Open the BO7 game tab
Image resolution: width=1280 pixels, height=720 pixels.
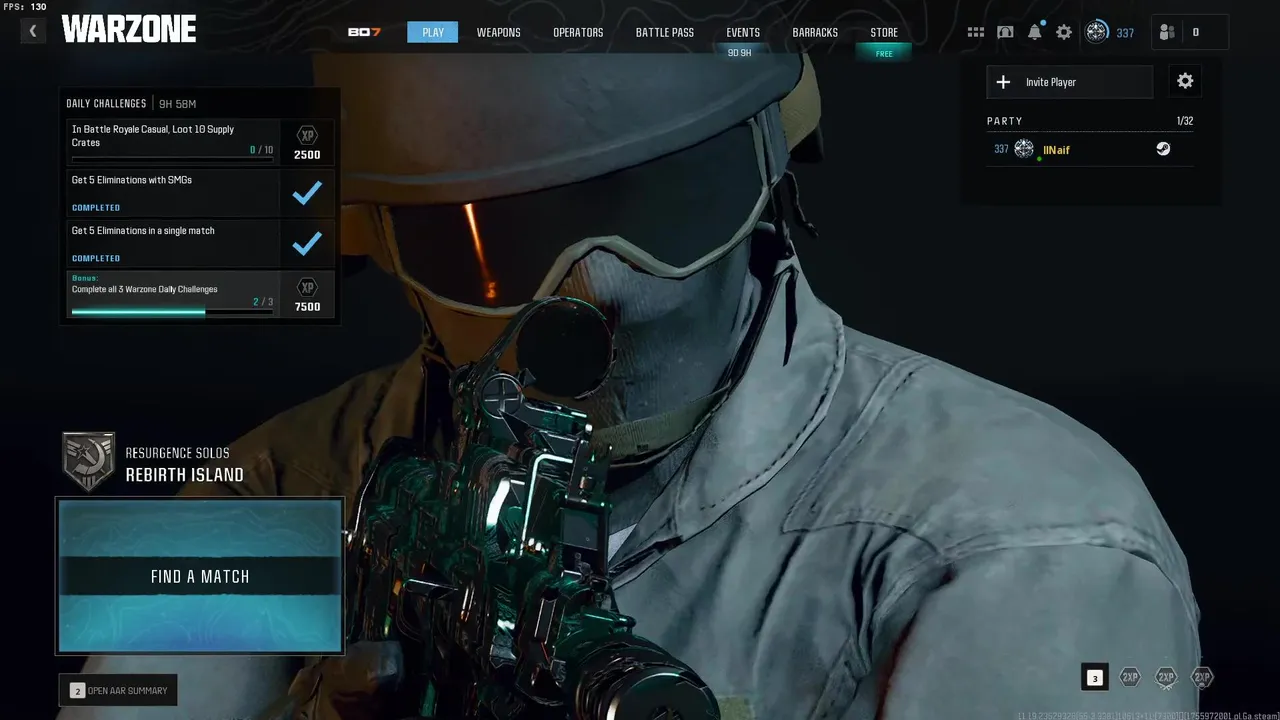click(x=364, y=32)
